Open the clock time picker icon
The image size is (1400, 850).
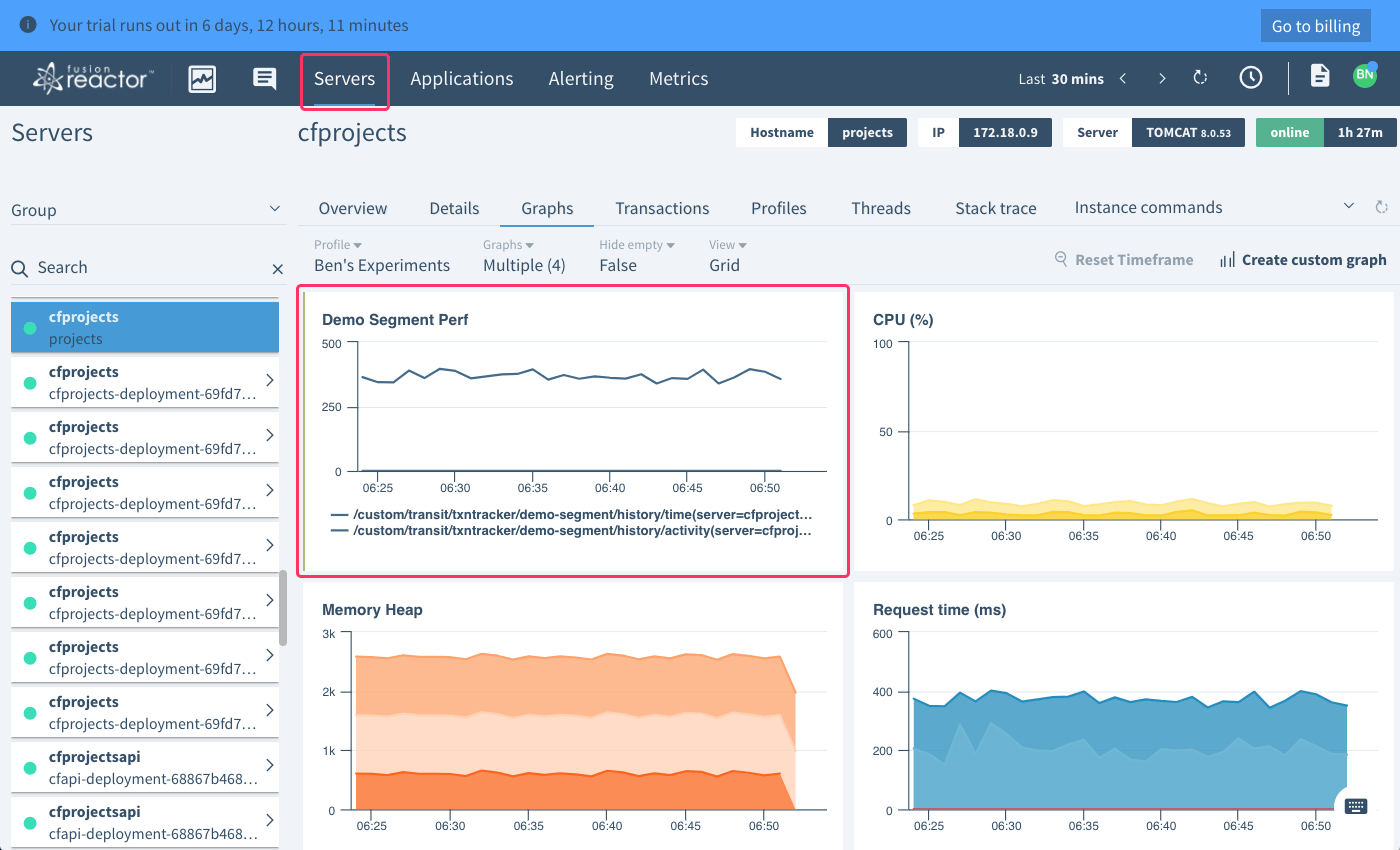tap(1250, 78)
